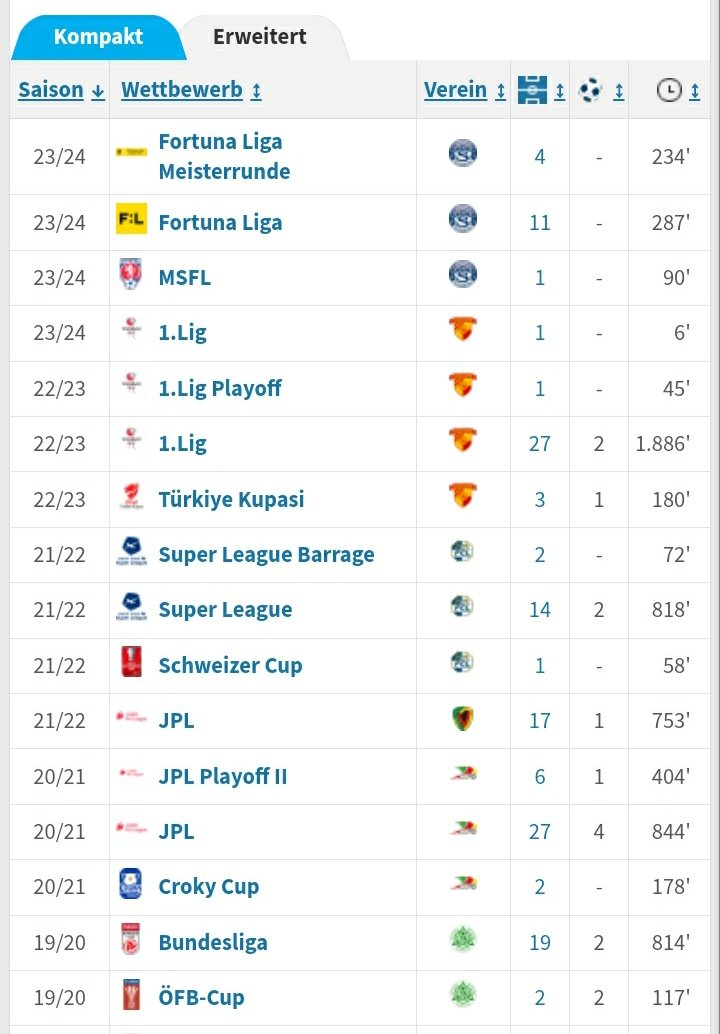Click the Schweizer Cup trophy logo
720x1034 pixels.
131,662
